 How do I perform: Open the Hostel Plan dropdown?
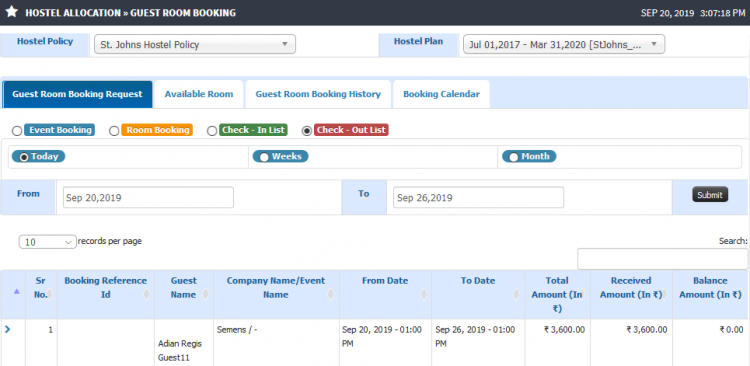(x=564, y=44)
